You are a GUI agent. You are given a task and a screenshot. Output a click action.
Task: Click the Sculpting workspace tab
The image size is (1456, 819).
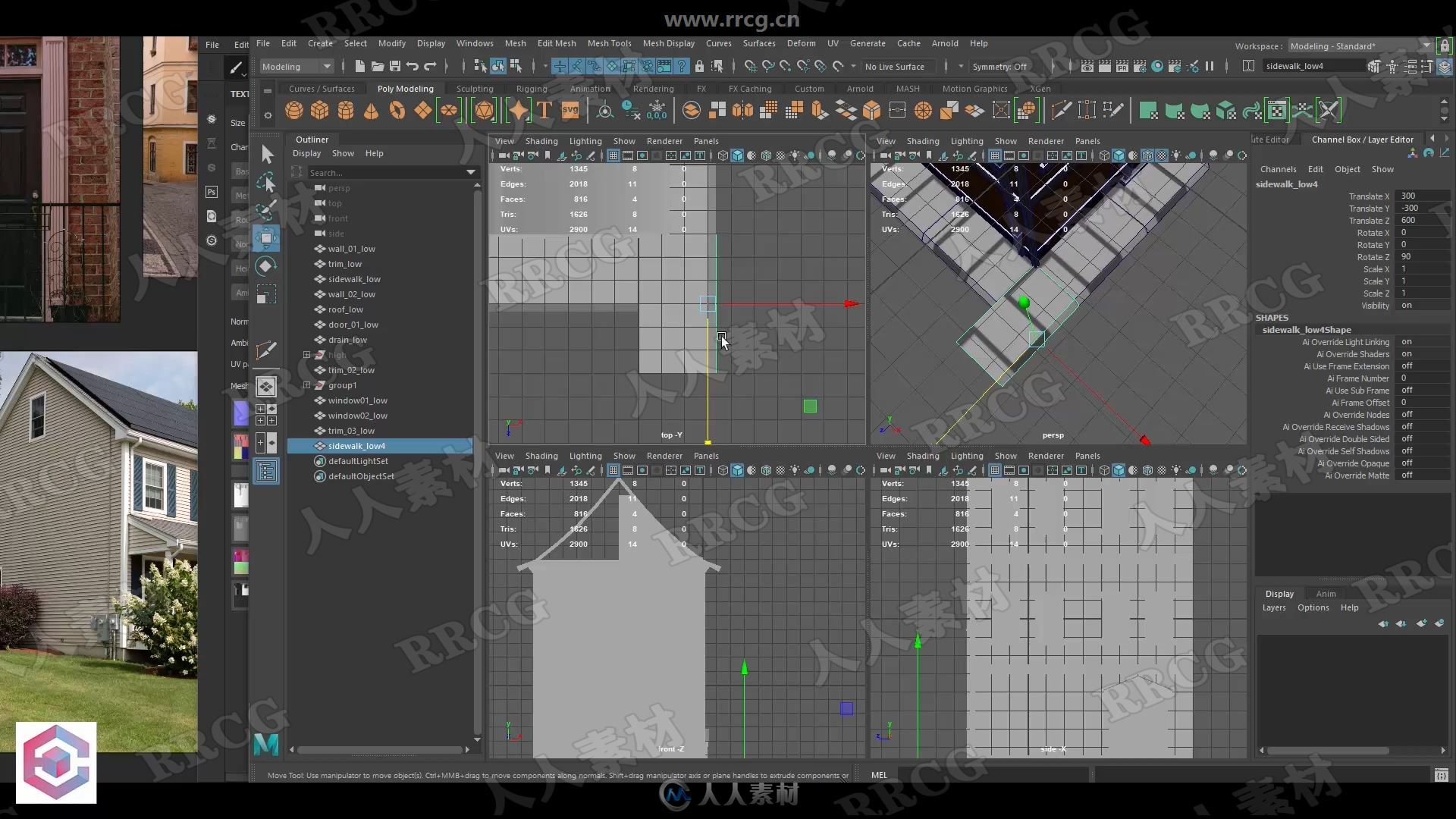coord(473,89)
